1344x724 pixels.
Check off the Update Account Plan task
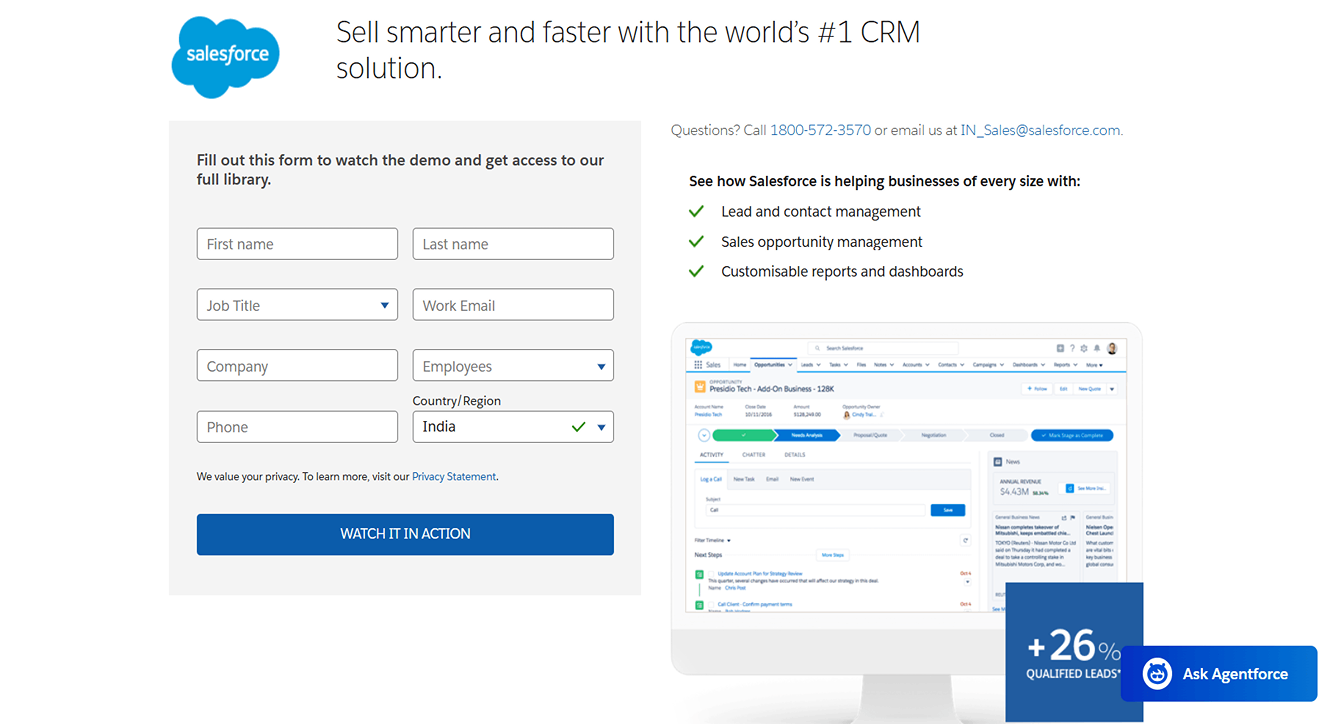tap(712, 574)
